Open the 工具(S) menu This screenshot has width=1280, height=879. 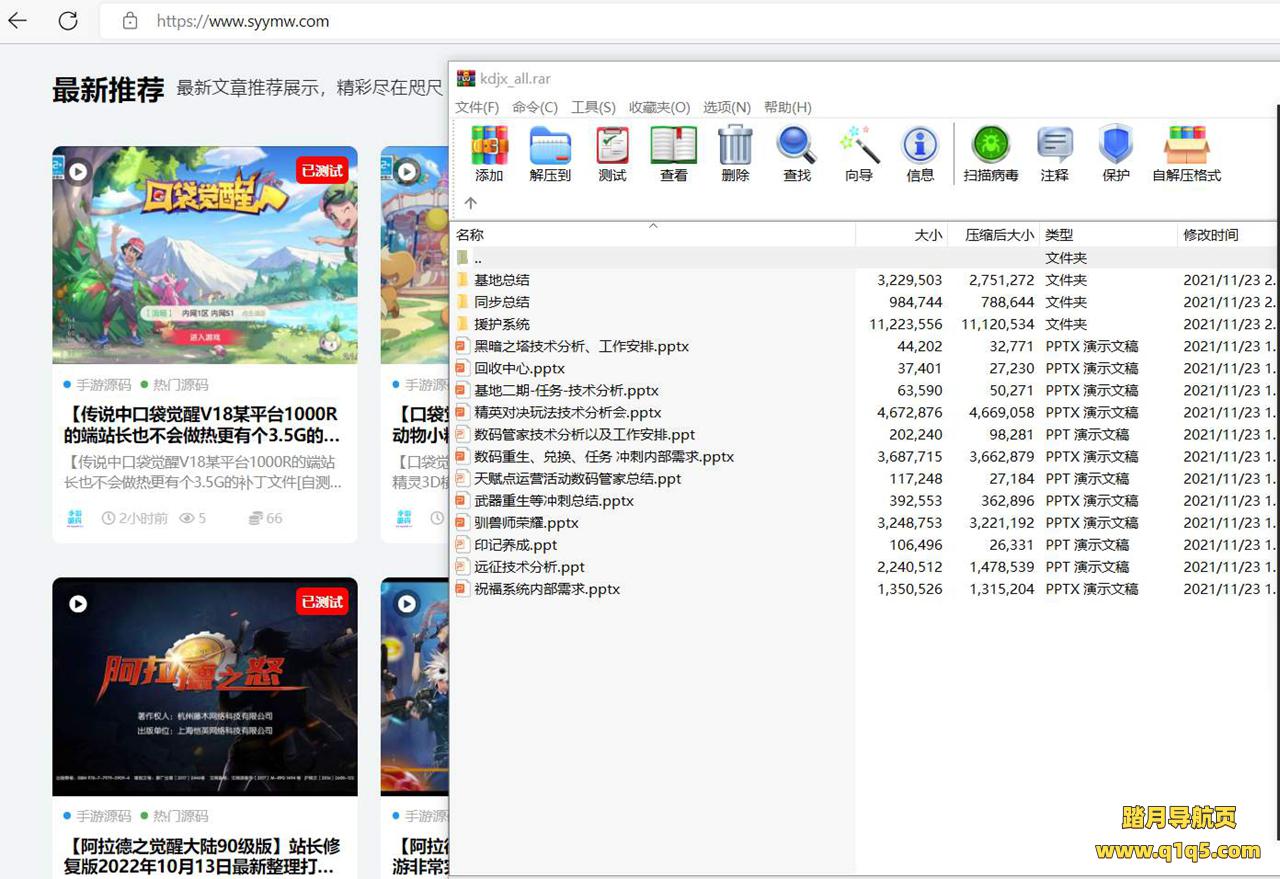point(593,107)
